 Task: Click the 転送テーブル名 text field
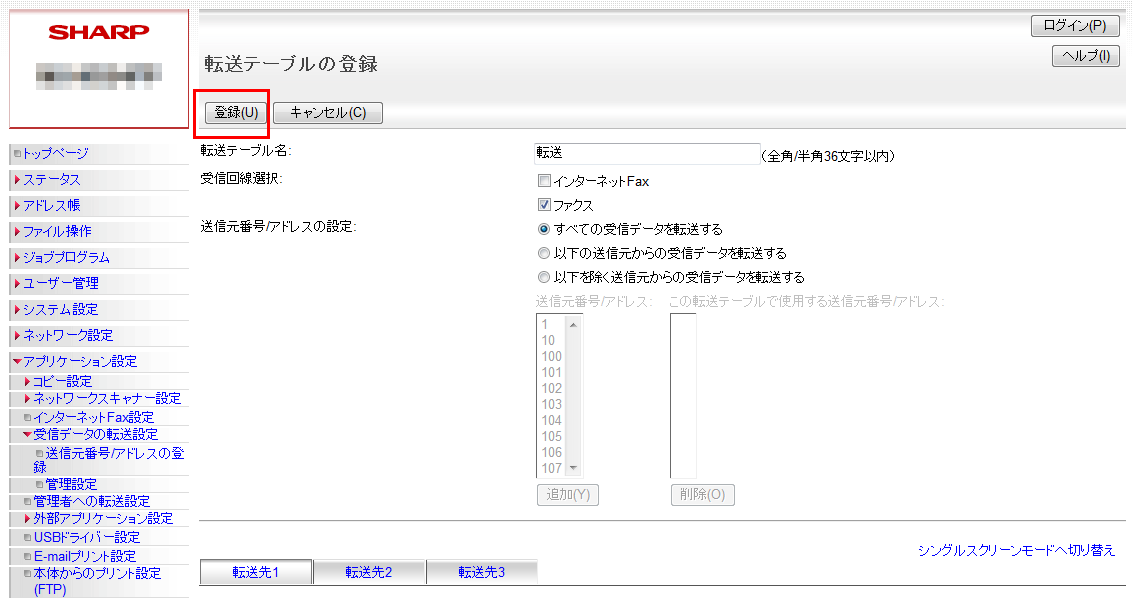click(x=647, y=153)
